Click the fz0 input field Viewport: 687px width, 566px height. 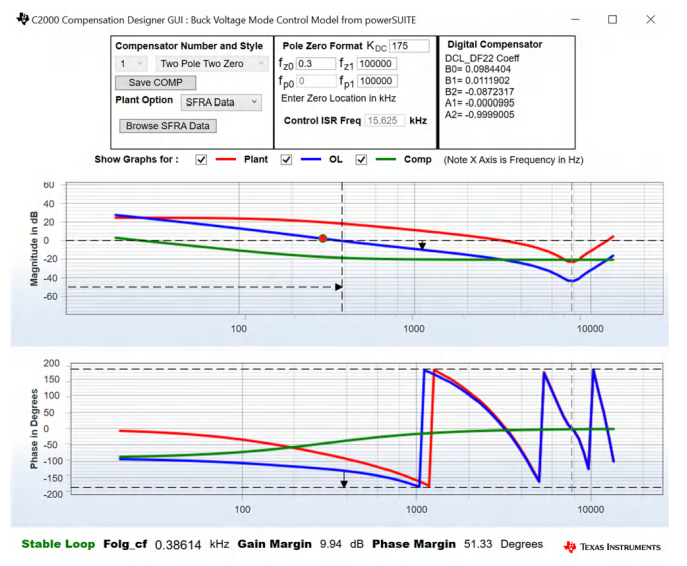pos(315,64)
